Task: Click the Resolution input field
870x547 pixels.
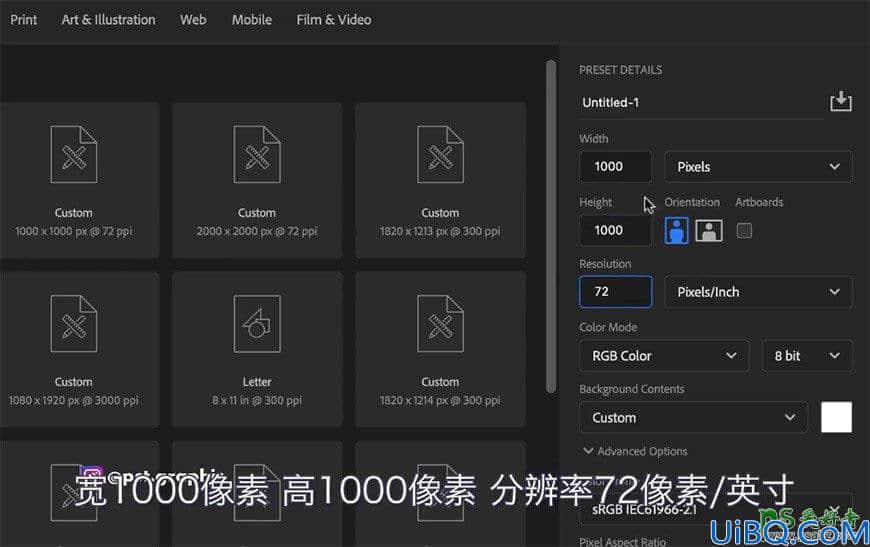Action: point(615,292)
